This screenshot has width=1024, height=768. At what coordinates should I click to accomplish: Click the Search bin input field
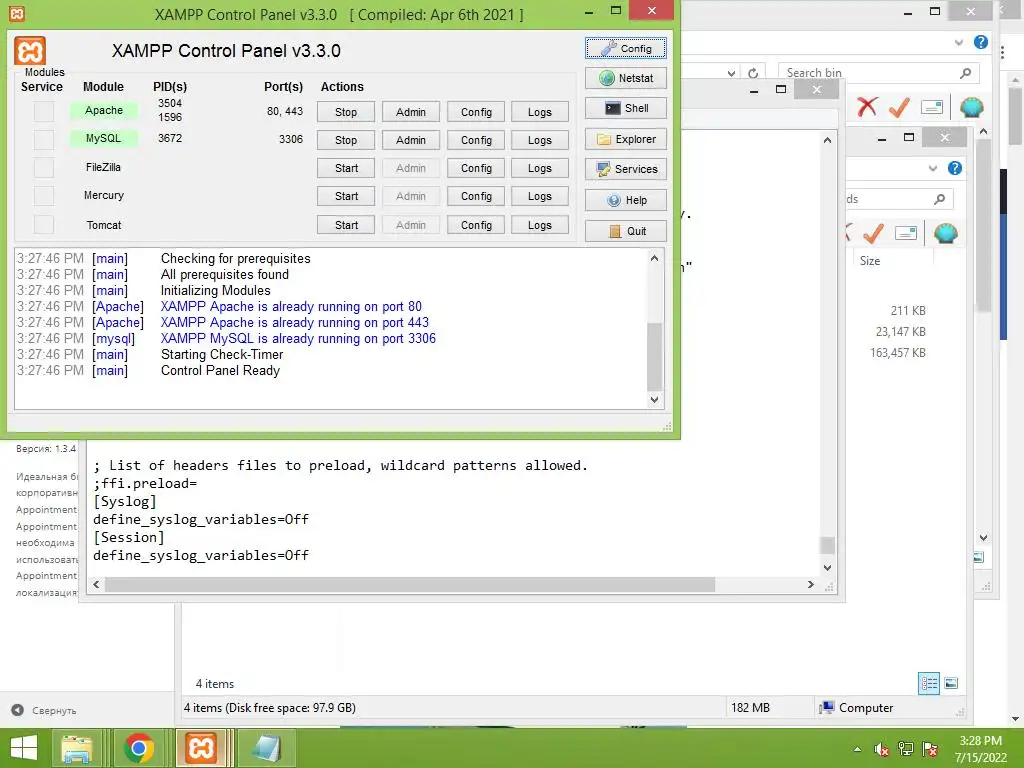tap(871, 73)
